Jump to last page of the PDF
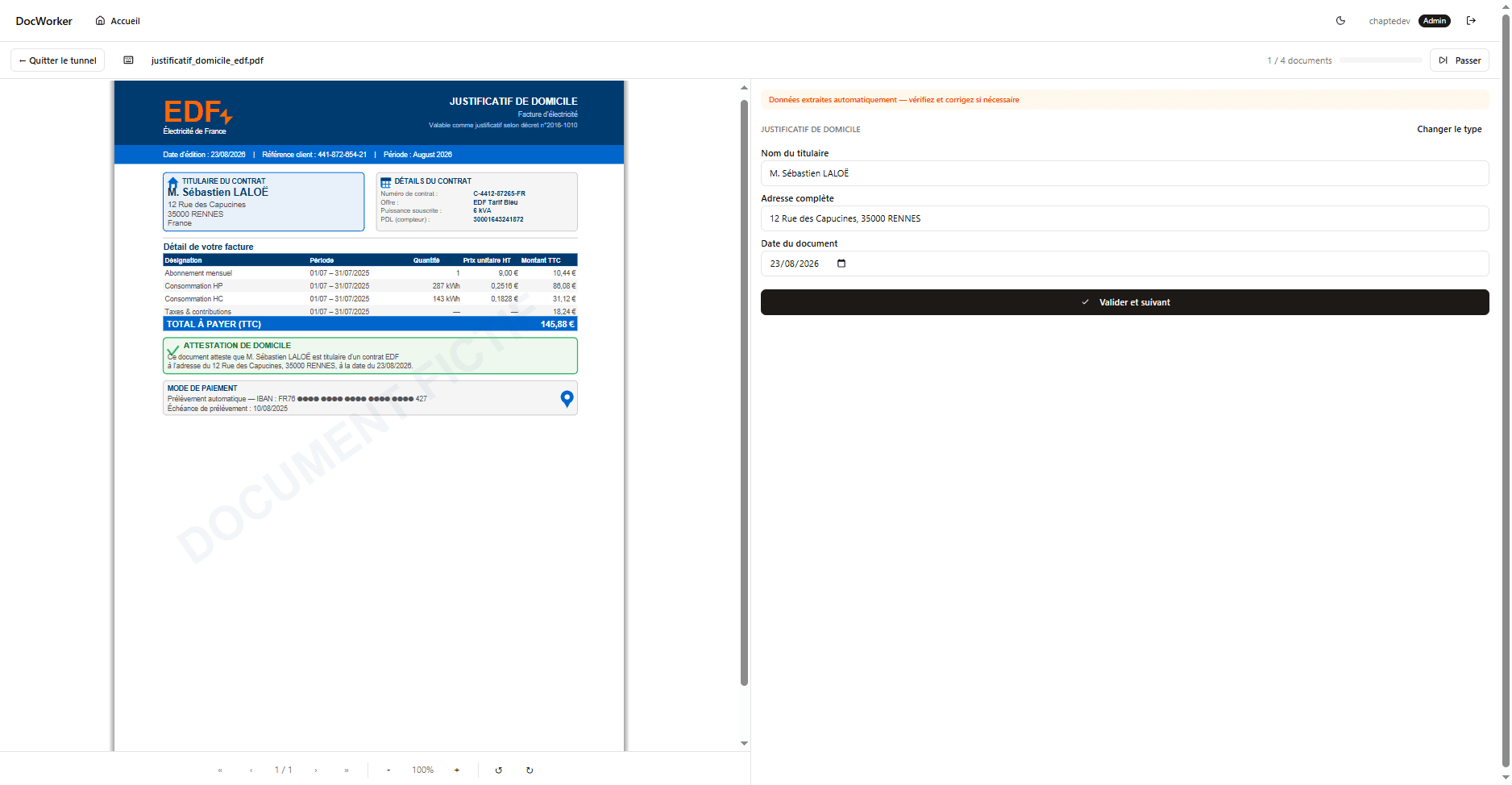Screen dimensions: 1512x785 click(x=347, y=770)
